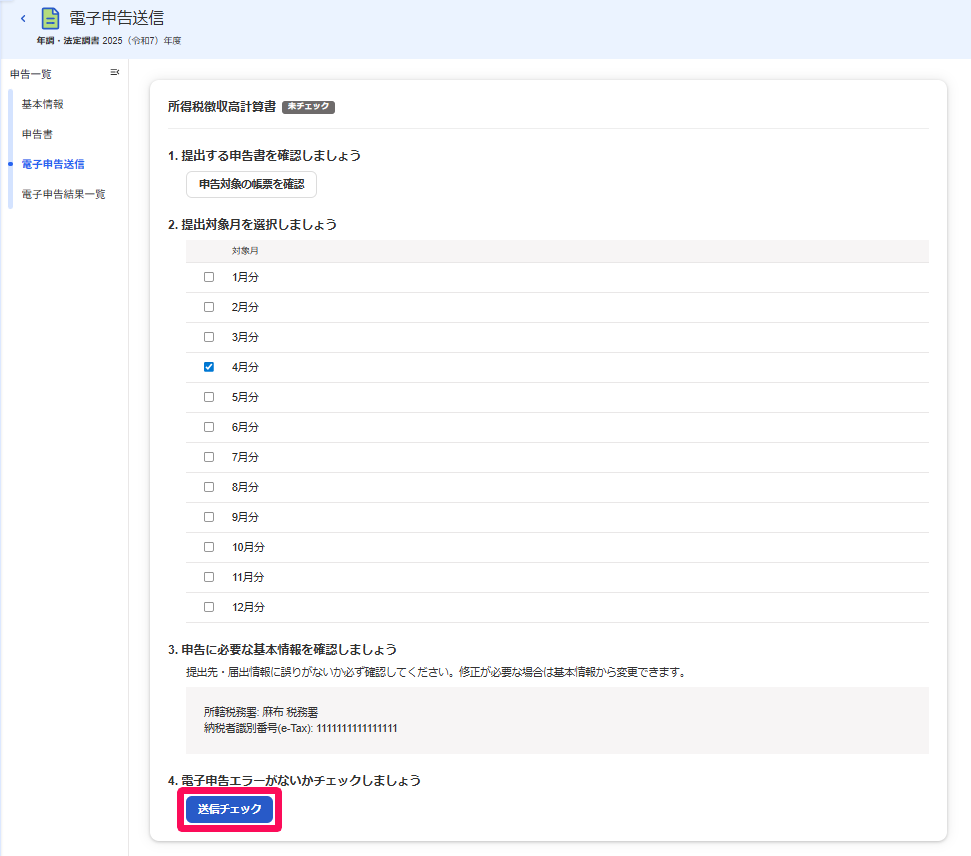Screen dimensions: 971x856
Task: Open 申告書 in the sidebar
Action: pyautogui.click(x=37, y=134)
